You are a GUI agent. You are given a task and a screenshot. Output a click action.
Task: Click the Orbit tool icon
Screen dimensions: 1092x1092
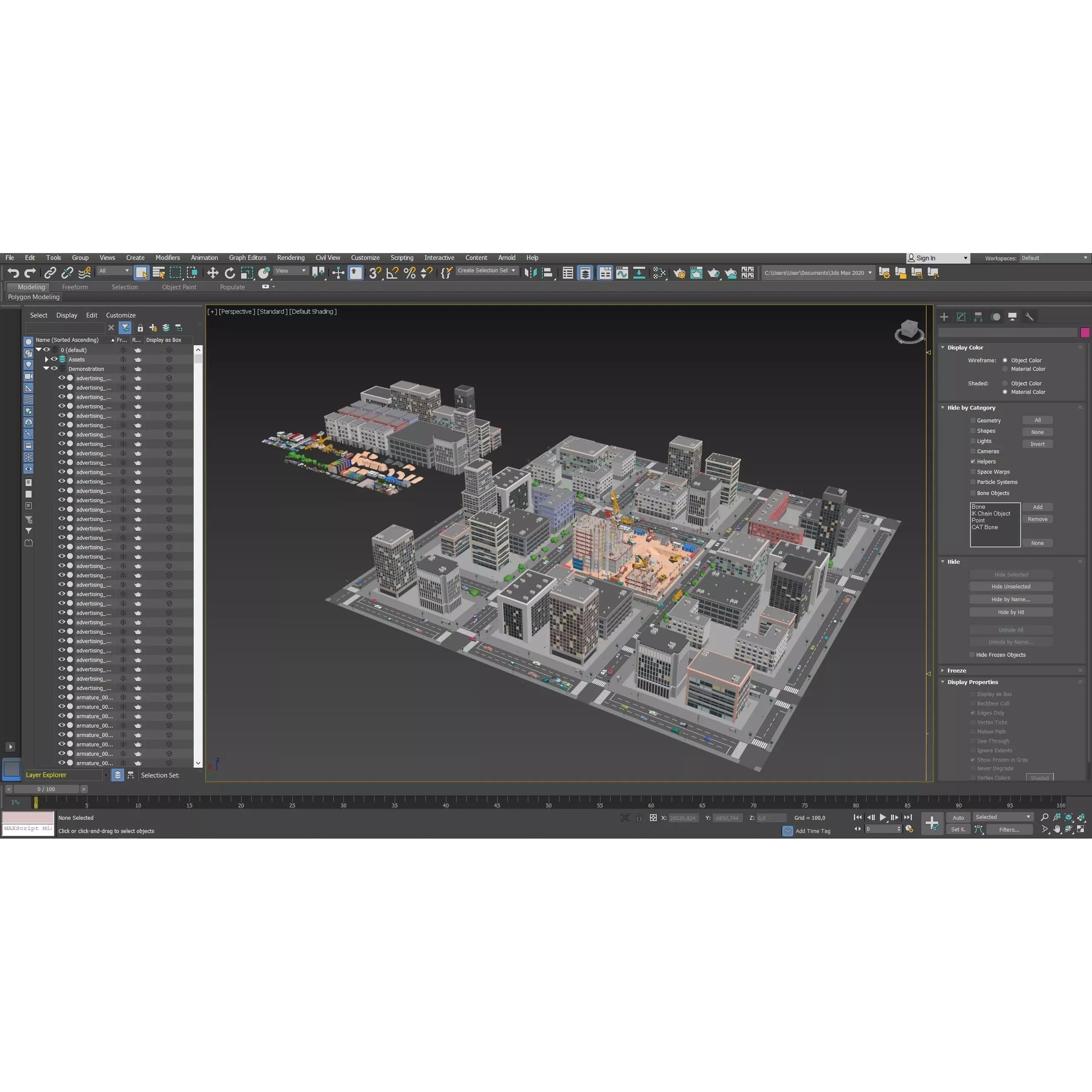[x=1069, y=830]
